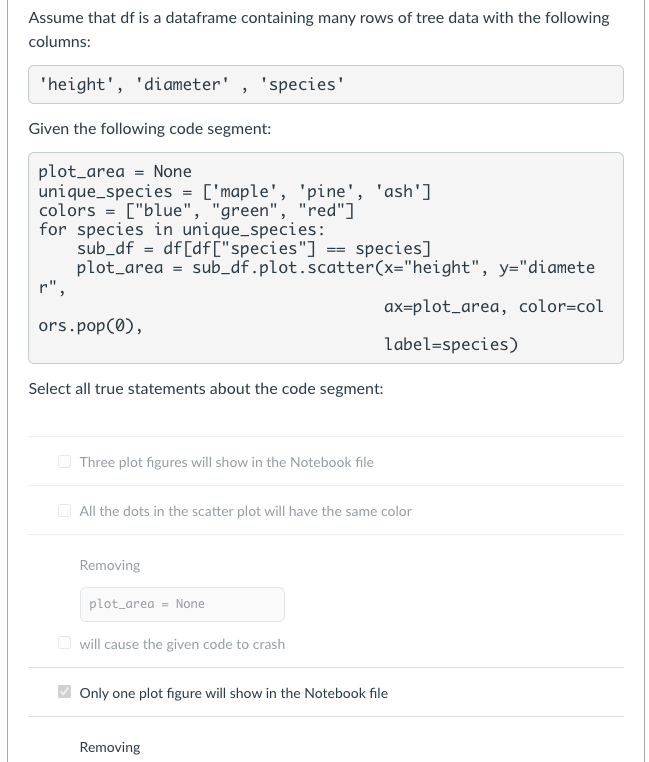
Task: Click the "plot_area = sub_df.plot.scatter" code line
Action: click(335, 267)
